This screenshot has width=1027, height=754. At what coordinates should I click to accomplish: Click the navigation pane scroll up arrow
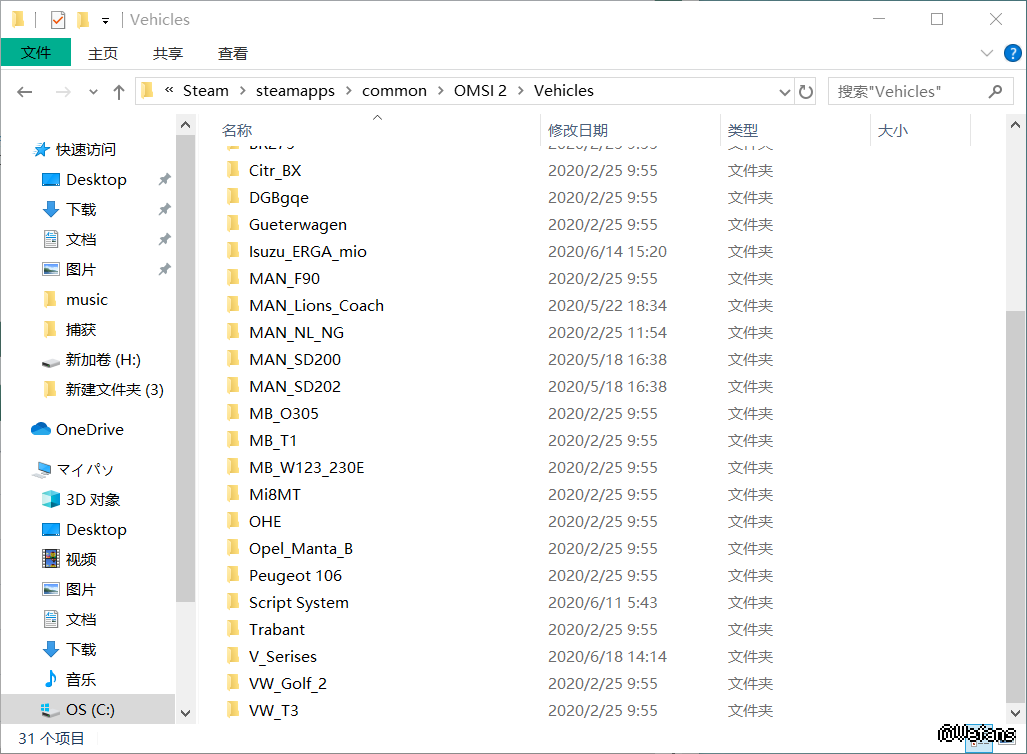(x=185, y=125)
